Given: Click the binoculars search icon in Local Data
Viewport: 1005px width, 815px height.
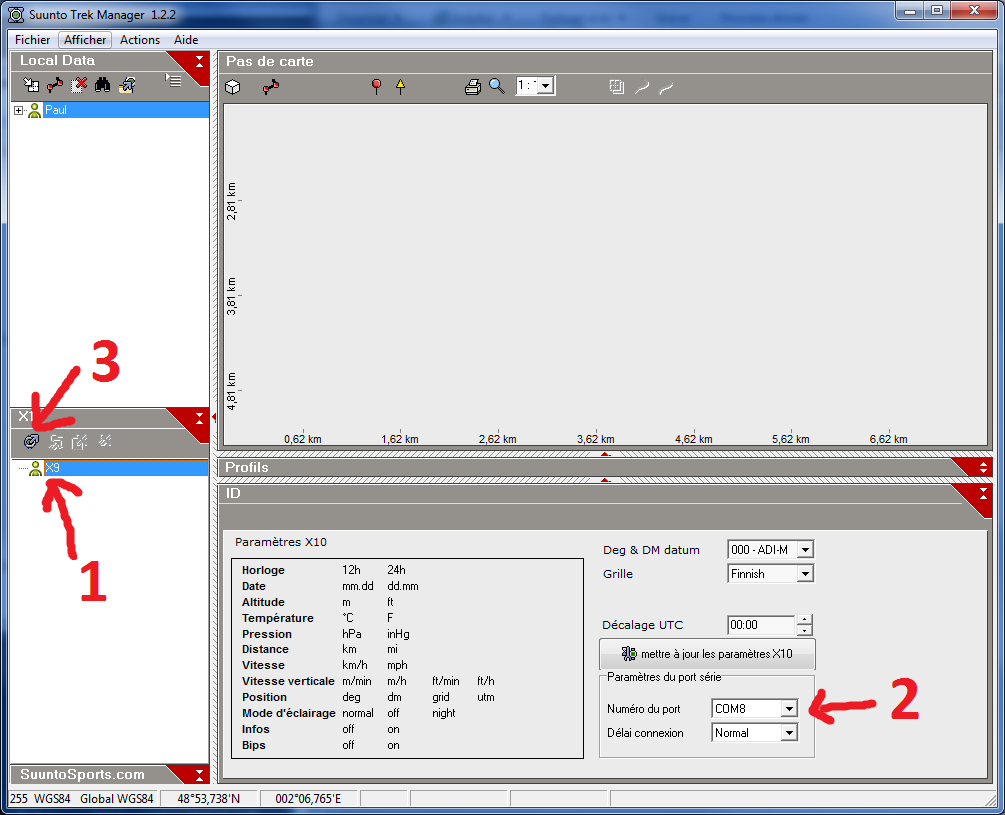Looking at the screenshot, I should click(x=102, y=86).
